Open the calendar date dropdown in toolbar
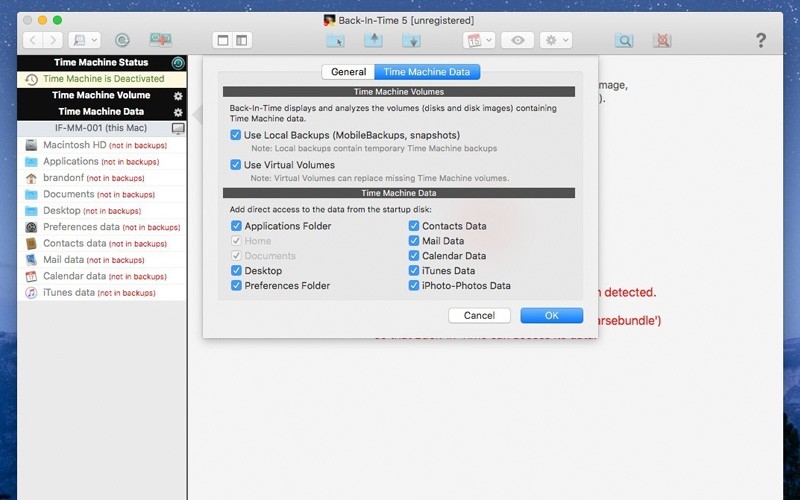The height and width of the screenshot is (500, 800). coord(479,40)
